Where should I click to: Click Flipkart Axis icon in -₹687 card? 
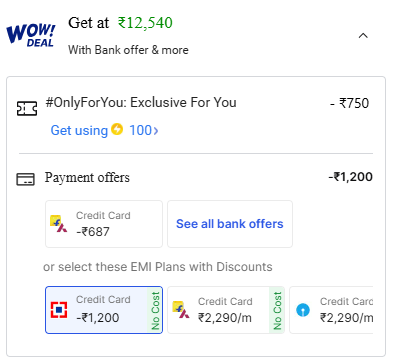pos(59,224)
